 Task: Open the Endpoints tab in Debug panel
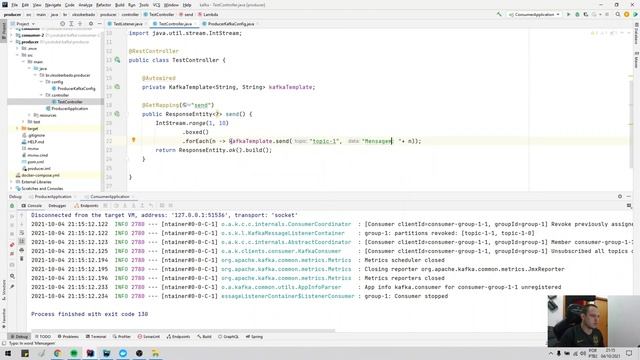(87, 206)
